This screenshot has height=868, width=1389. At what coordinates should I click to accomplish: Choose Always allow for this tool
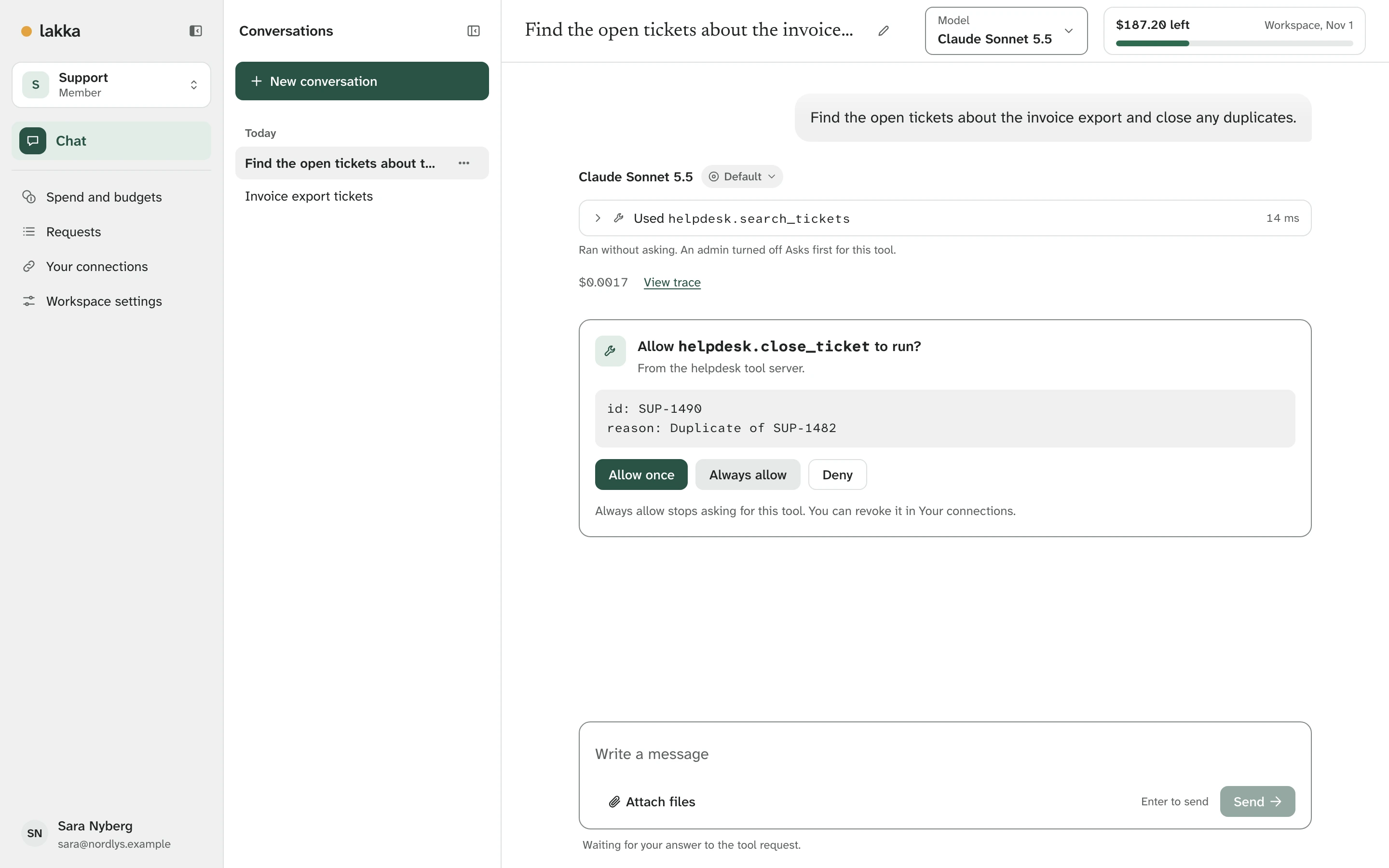[748, 475]
